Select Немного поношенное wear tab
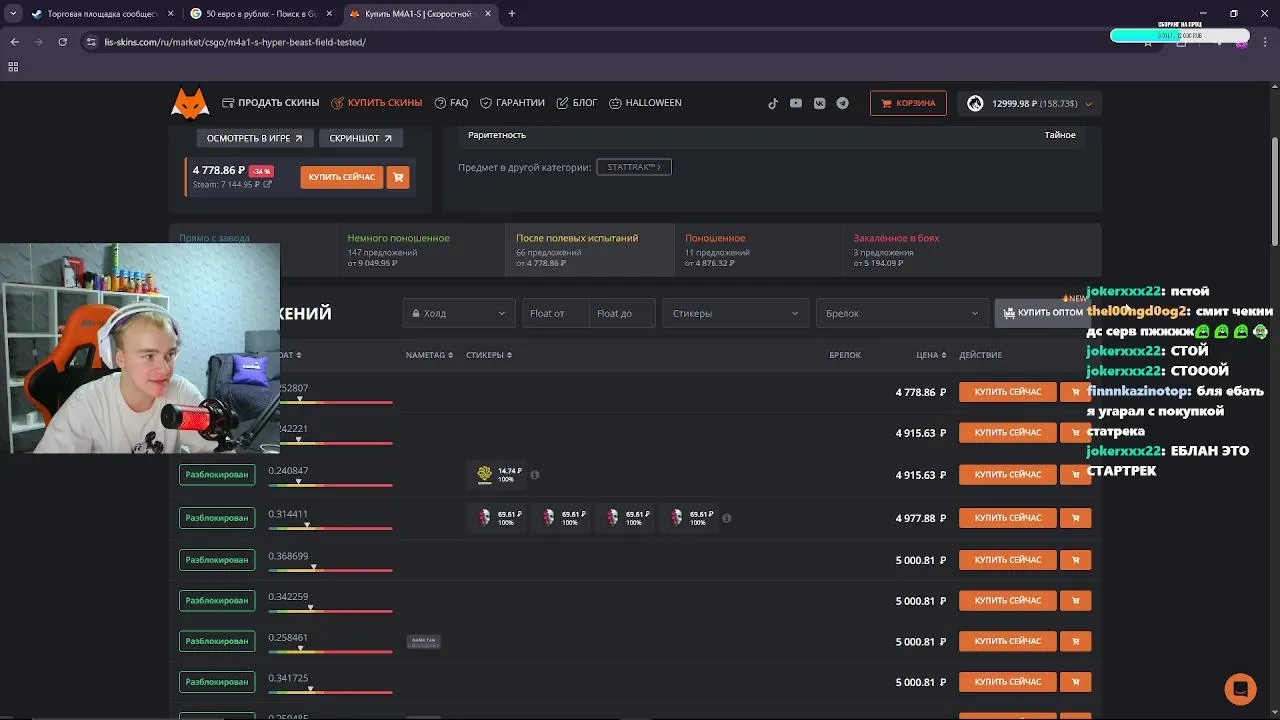The height and width of the screenshot is (720, 1280). 420,250
